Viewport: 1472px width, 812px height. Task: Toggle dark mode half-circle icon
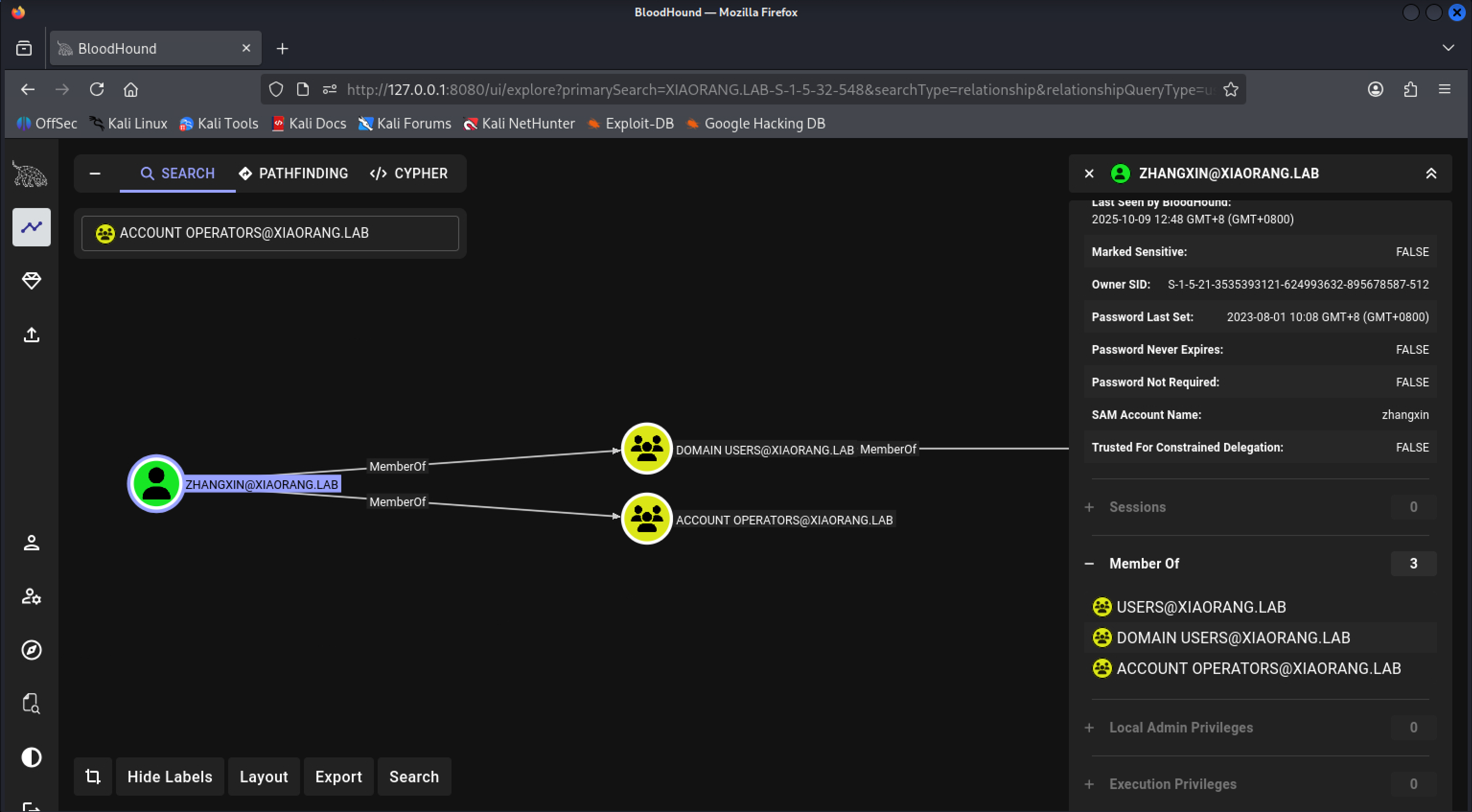pyautogui.click(x=32, y=757)
